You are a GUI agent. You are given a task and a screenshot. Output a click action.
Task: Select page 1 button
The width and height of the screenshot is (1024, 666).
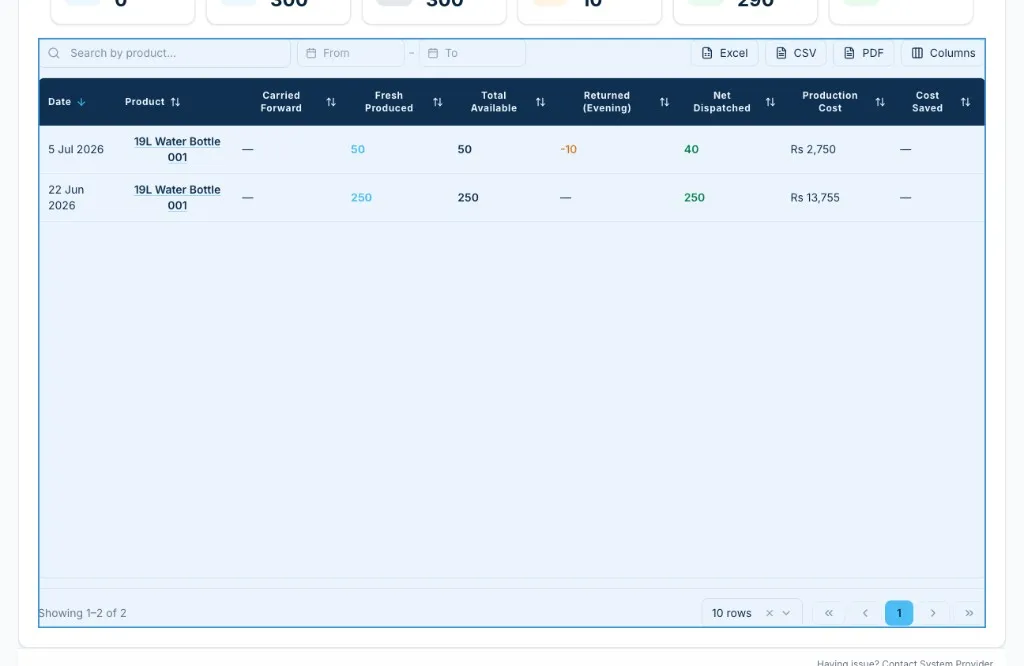point(899,613)
